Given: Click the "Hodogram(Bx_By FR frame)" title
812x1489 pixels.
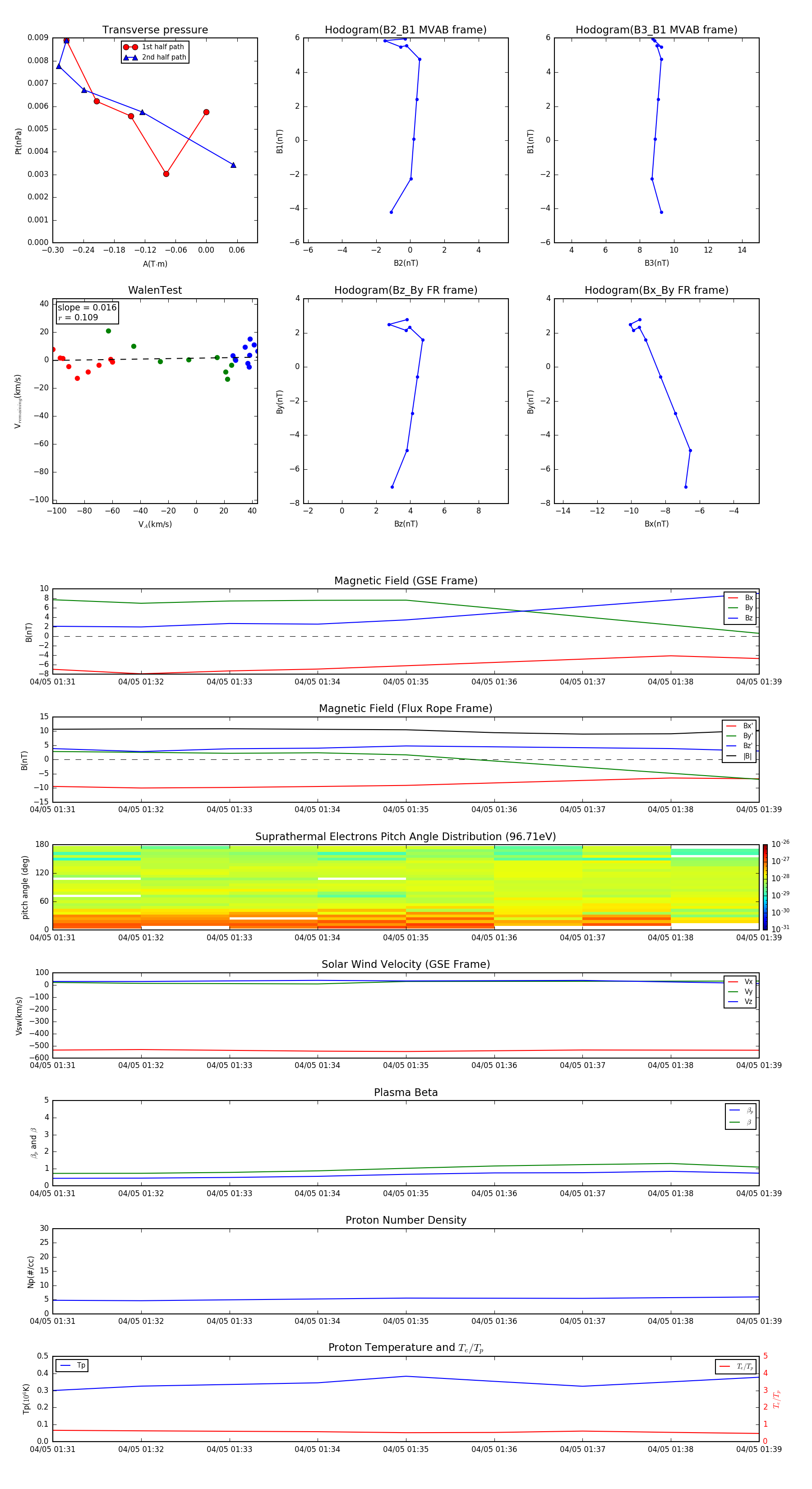Looking at the screenshot, I should (x=656, y=290).
